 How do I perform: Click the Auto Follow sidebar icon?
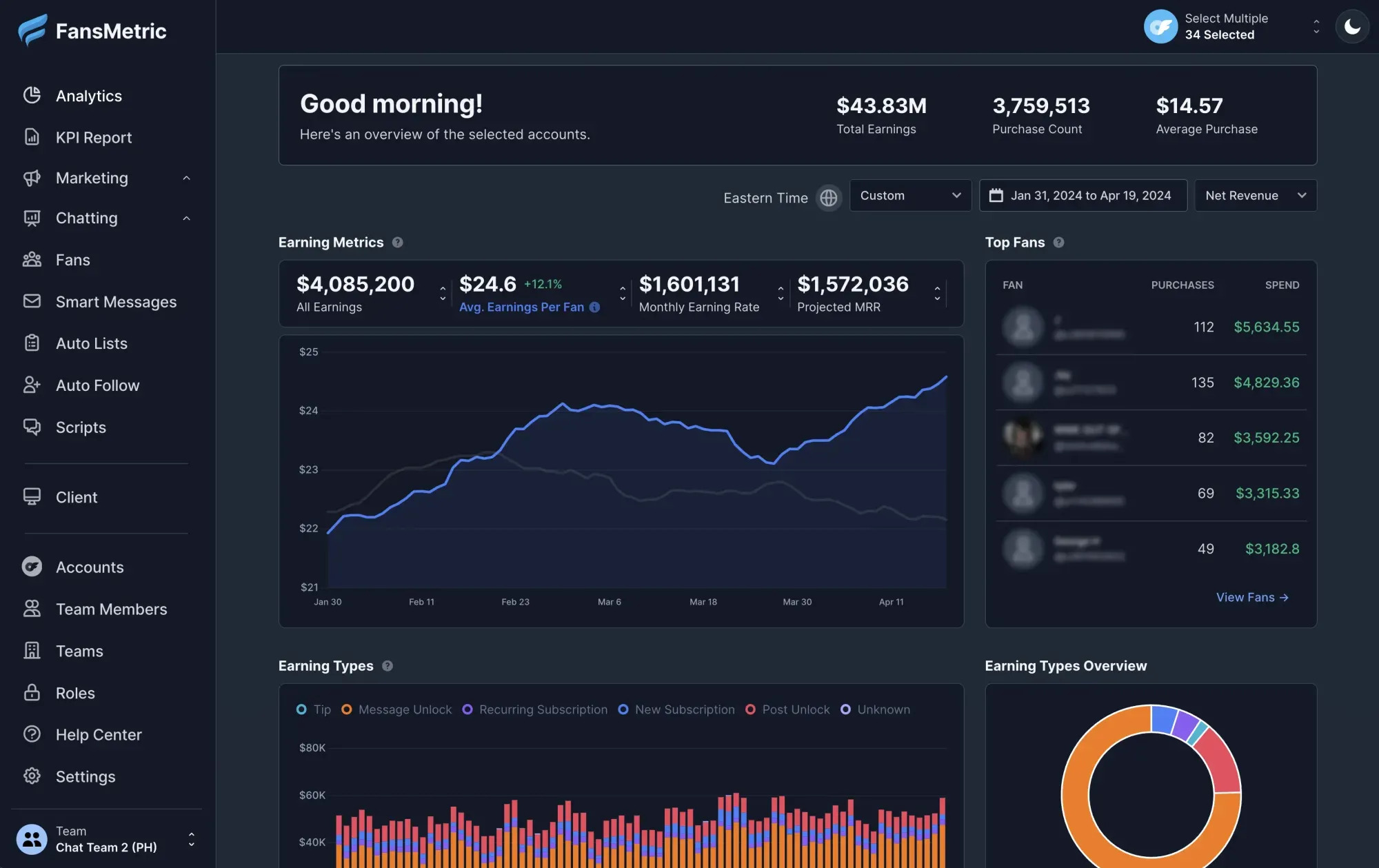[32, 385]
